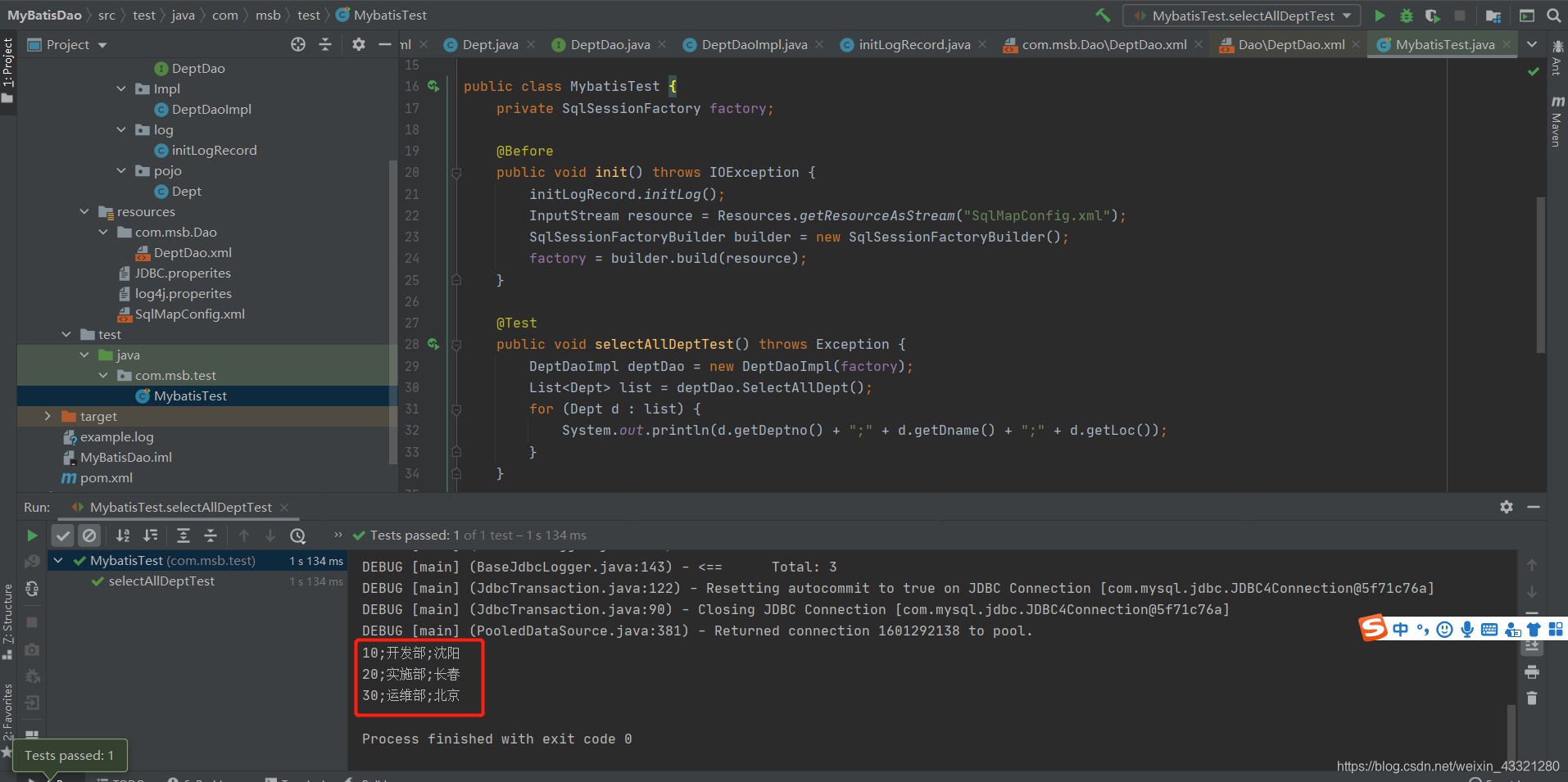Collapse all in Project panel header
Viewport: 1568px width, 782px height.
tap(325, 44)
